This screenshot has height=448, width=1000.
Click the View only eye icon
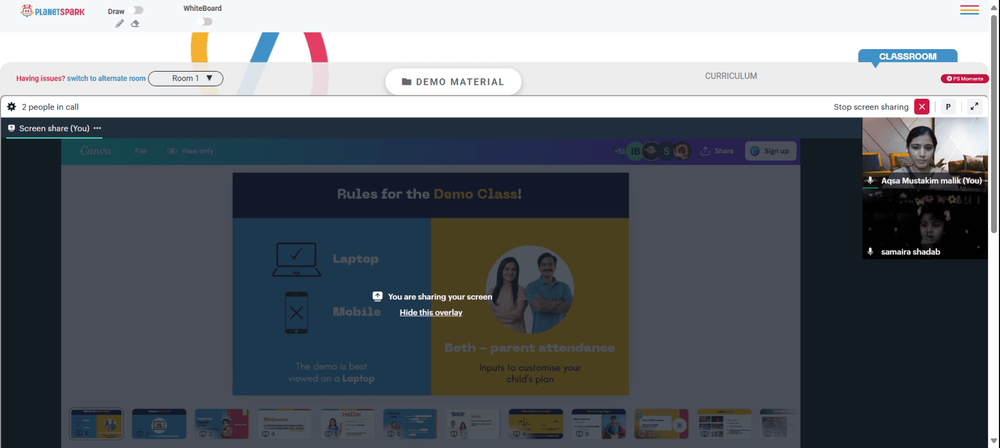click(172, 151)
